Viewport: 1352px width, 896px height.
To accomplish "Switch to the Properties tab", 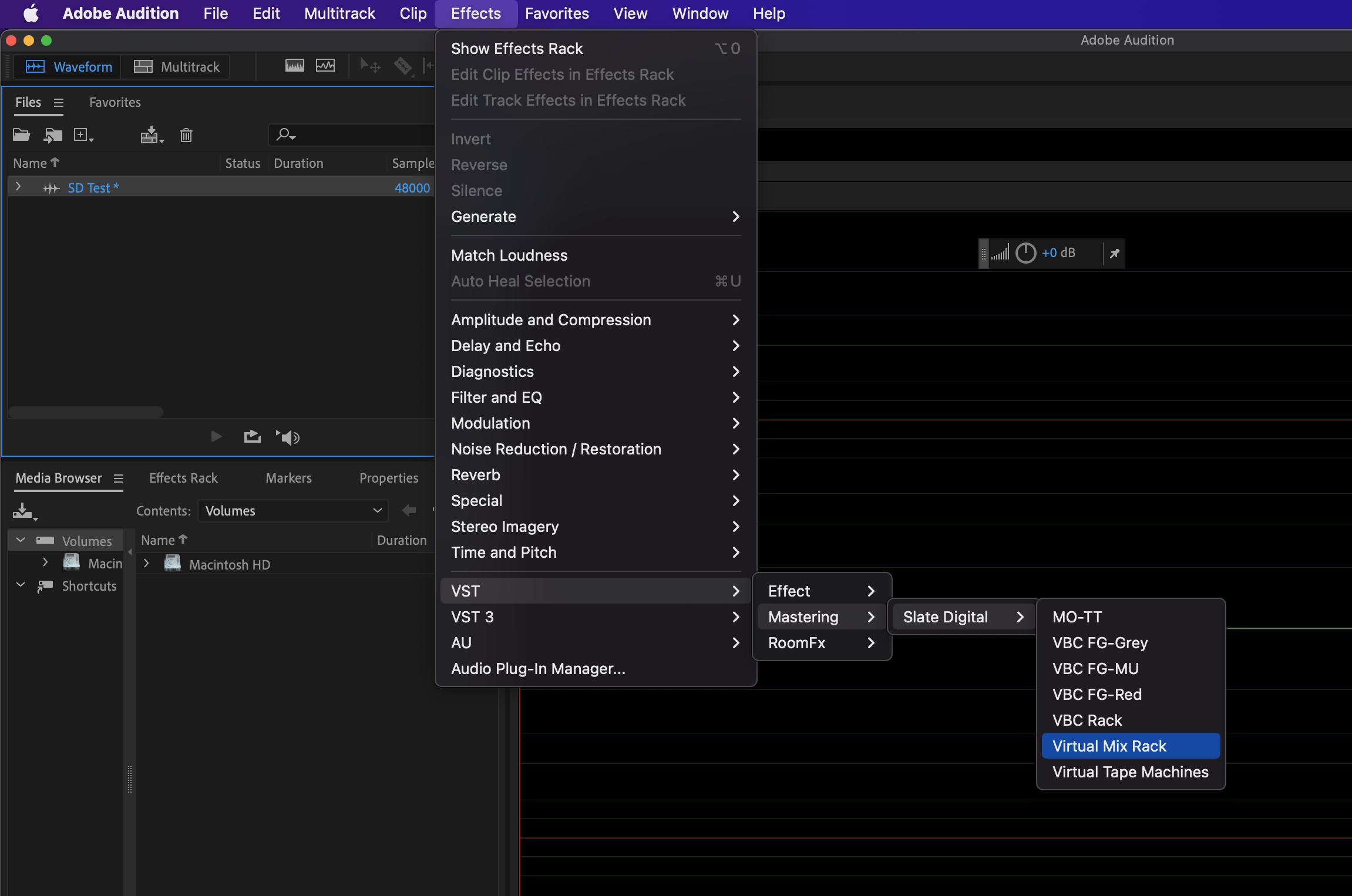I will coord(389,478).
